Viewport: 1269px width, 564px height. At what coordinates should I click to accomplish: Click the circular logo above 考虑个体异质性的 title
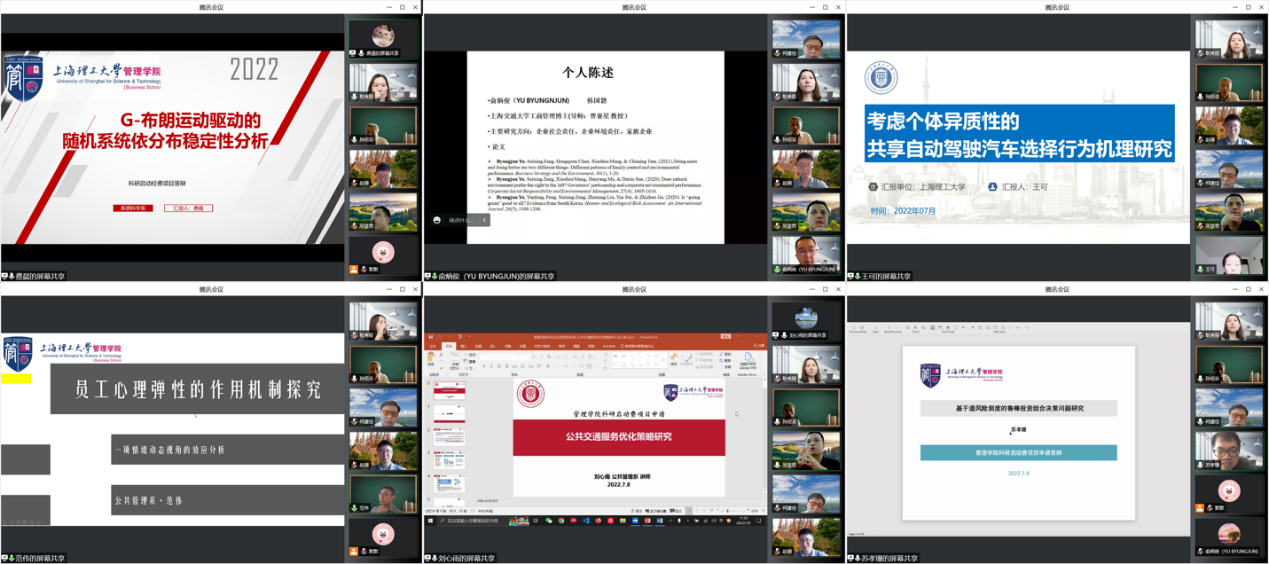coord(881,77)
